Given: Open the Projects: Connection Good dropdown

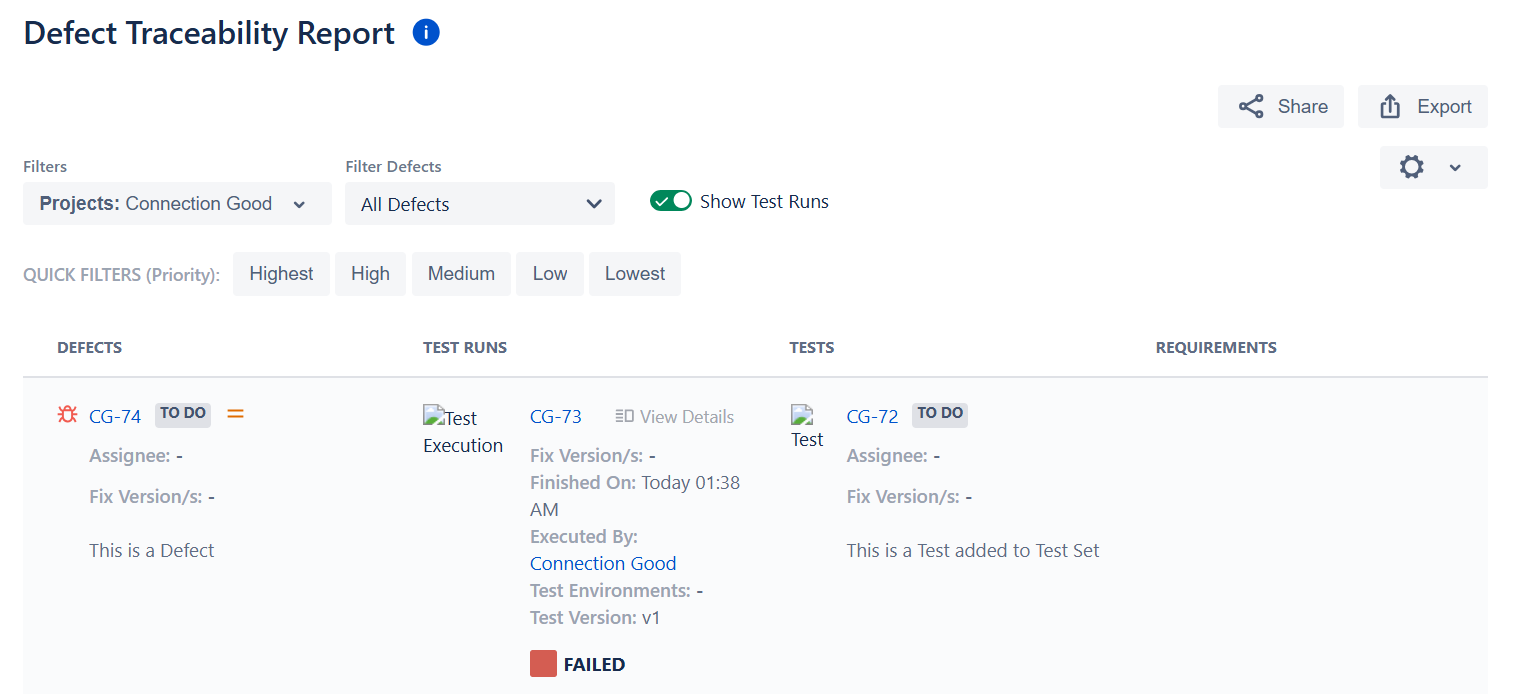Looking at the screenshot, I should pos(177,204).
